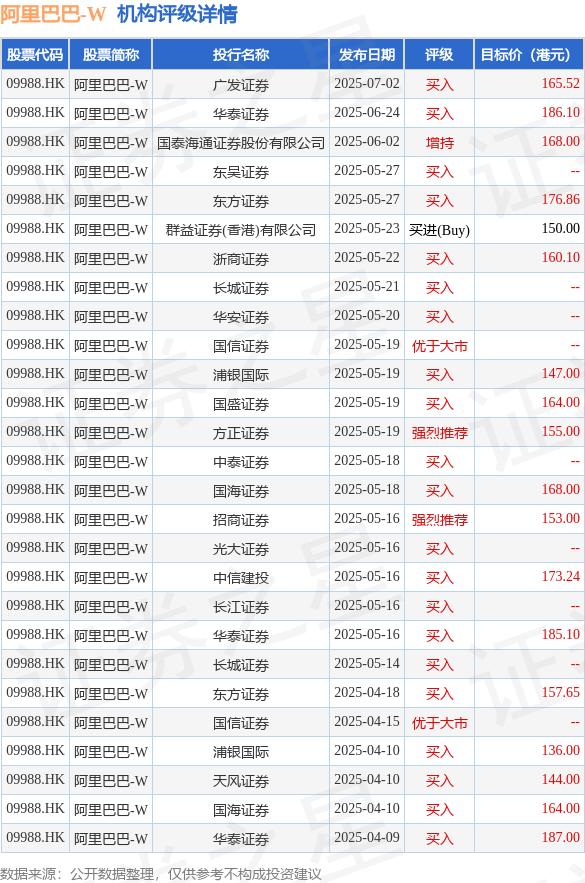
Task: Select the 2025-07-02 date cell
Action: (x=367, y=84)
